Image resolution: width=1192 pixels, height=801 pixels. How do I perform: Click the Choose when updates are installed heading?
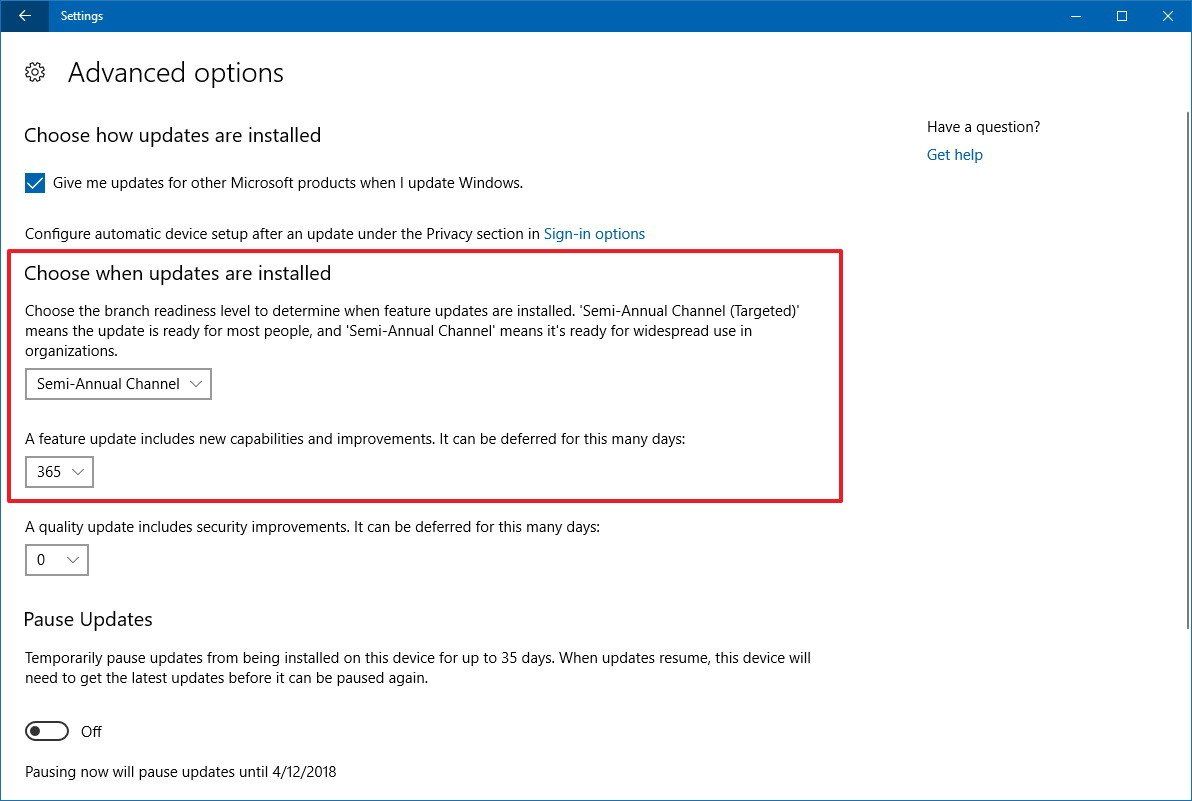[x=177, y=273]
